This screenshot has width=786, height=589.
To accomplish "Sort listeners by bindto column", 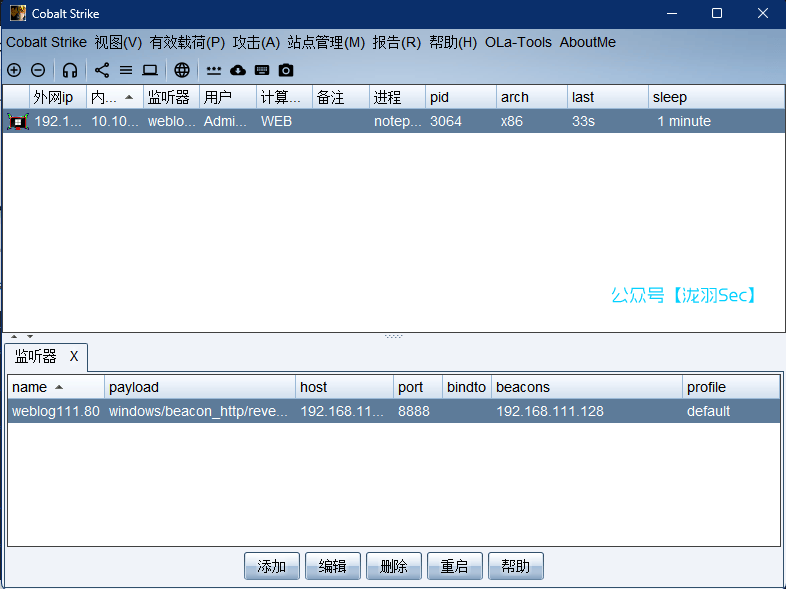I will 467,387.
